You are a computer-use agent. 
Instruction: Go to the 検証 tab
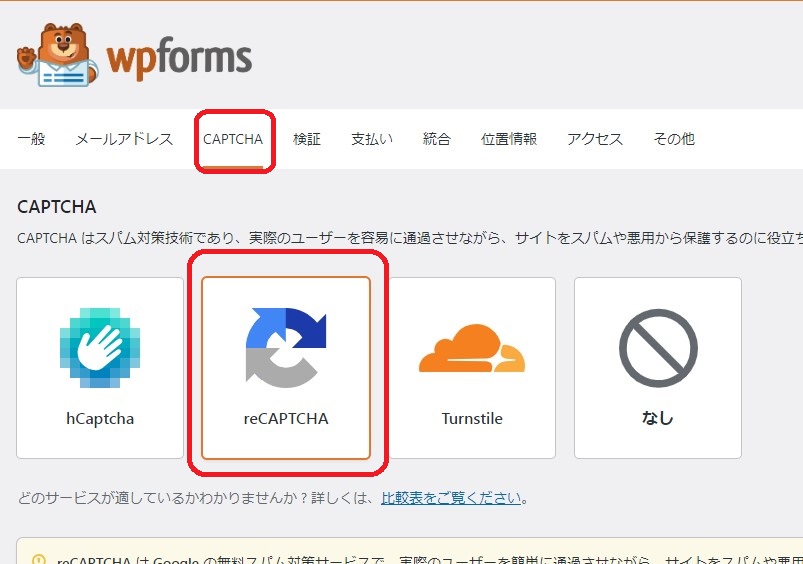pos(307,139)
